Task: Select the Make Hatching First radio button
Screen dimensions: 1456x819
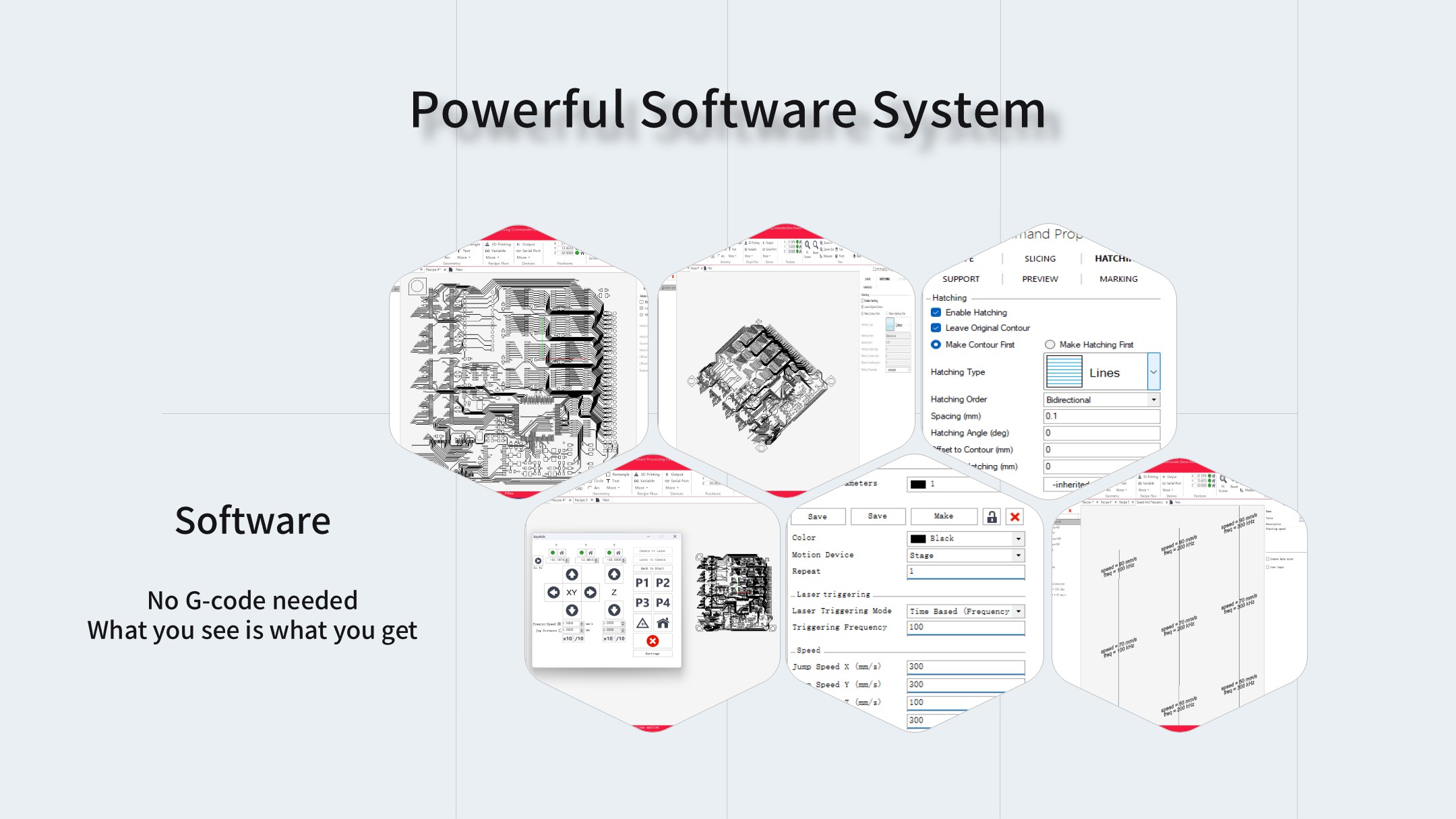Action: pyautogui.click(x=1050, y=344)
